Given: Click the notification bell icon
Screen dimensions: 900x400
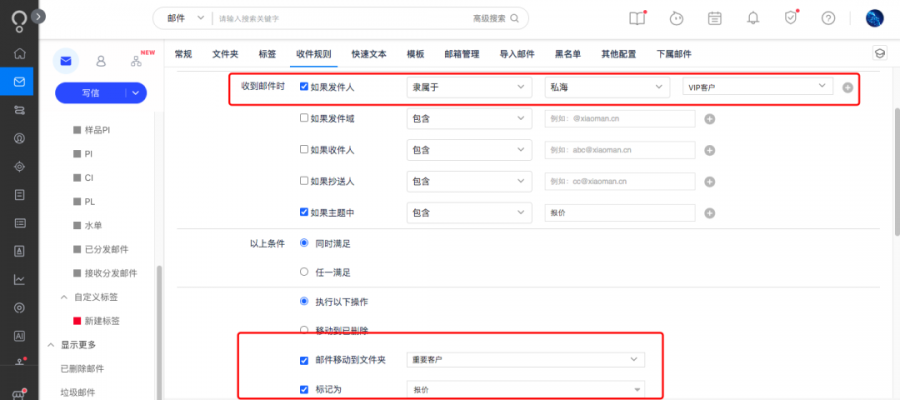Looking at the screenshot, I should [753, 18].
